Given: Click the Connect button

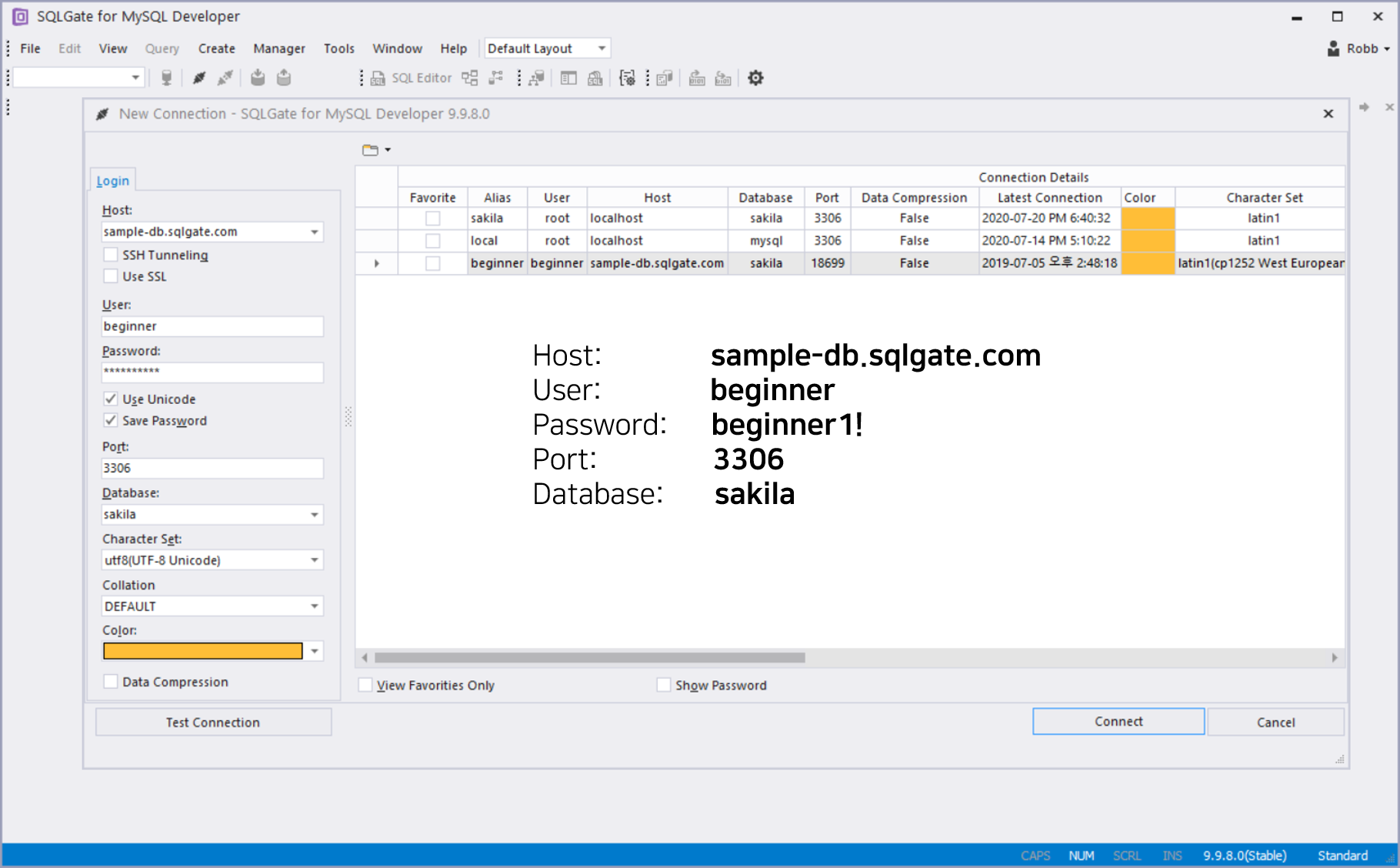Looking at the screenshot, I should (1118, 721).
